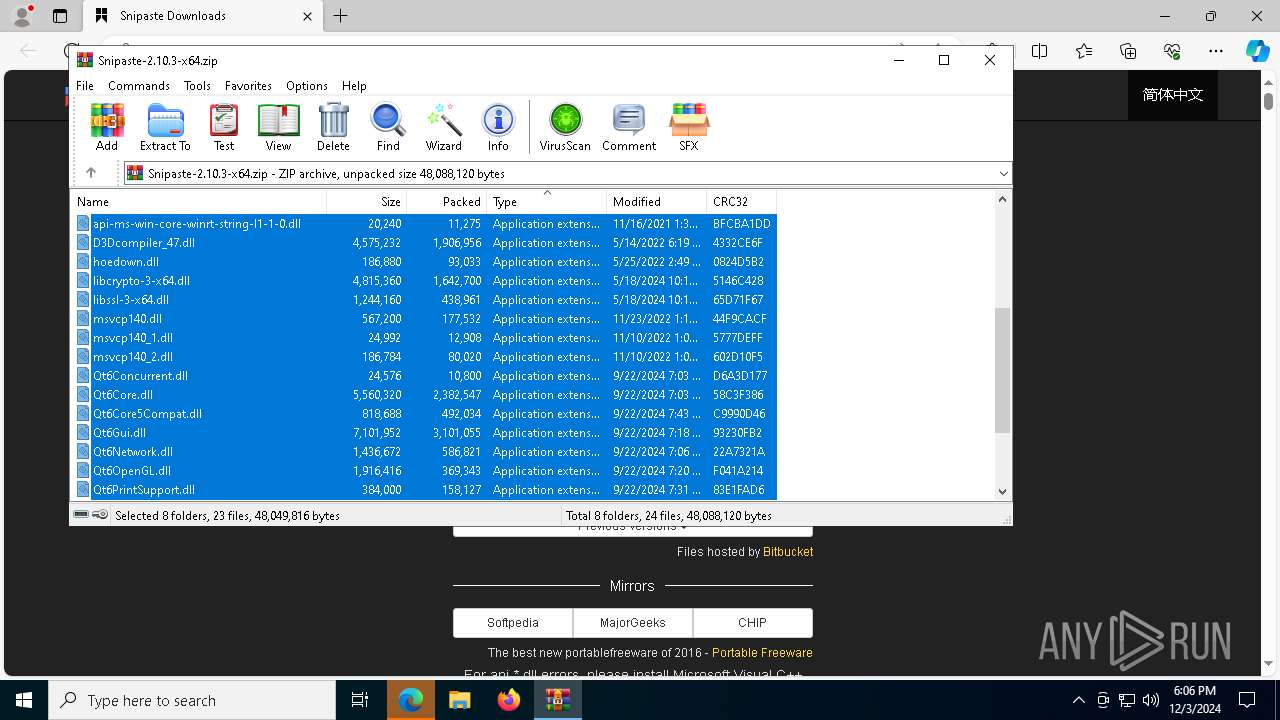1280x720 pixels.
Task: Select Qt6Network.dll file row
Action: pos(424,452)
